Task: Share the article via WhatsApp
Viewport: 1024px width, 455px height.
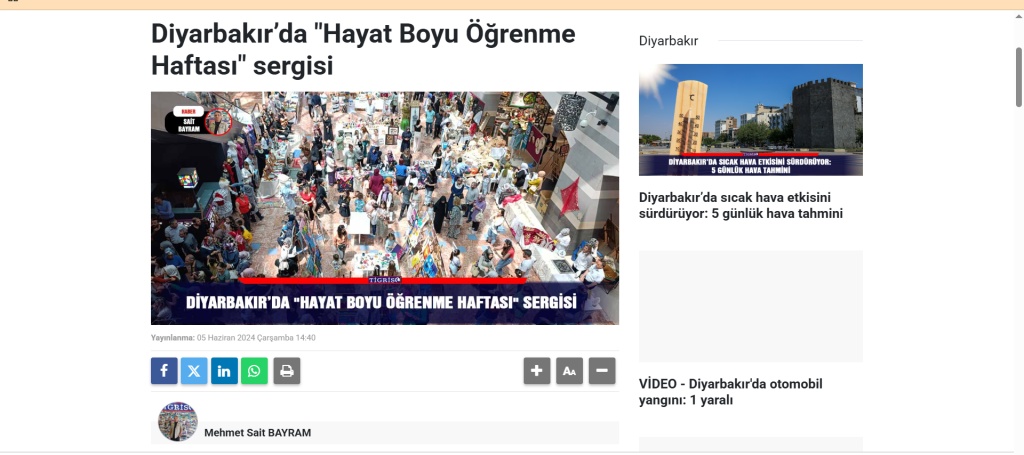Action: click(254, 371)
